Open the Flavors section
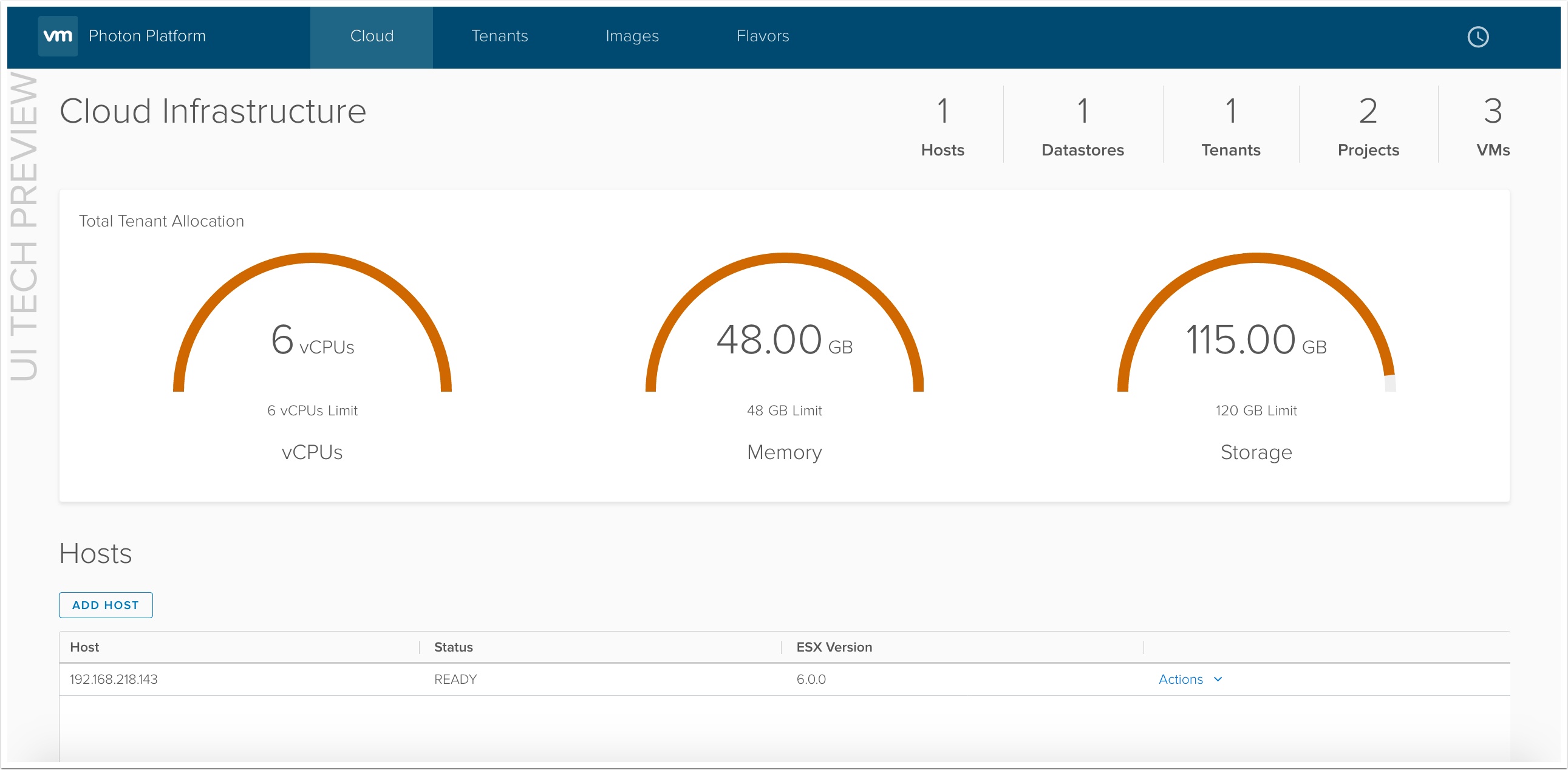1568x770 pixels. tap(763, 36)
